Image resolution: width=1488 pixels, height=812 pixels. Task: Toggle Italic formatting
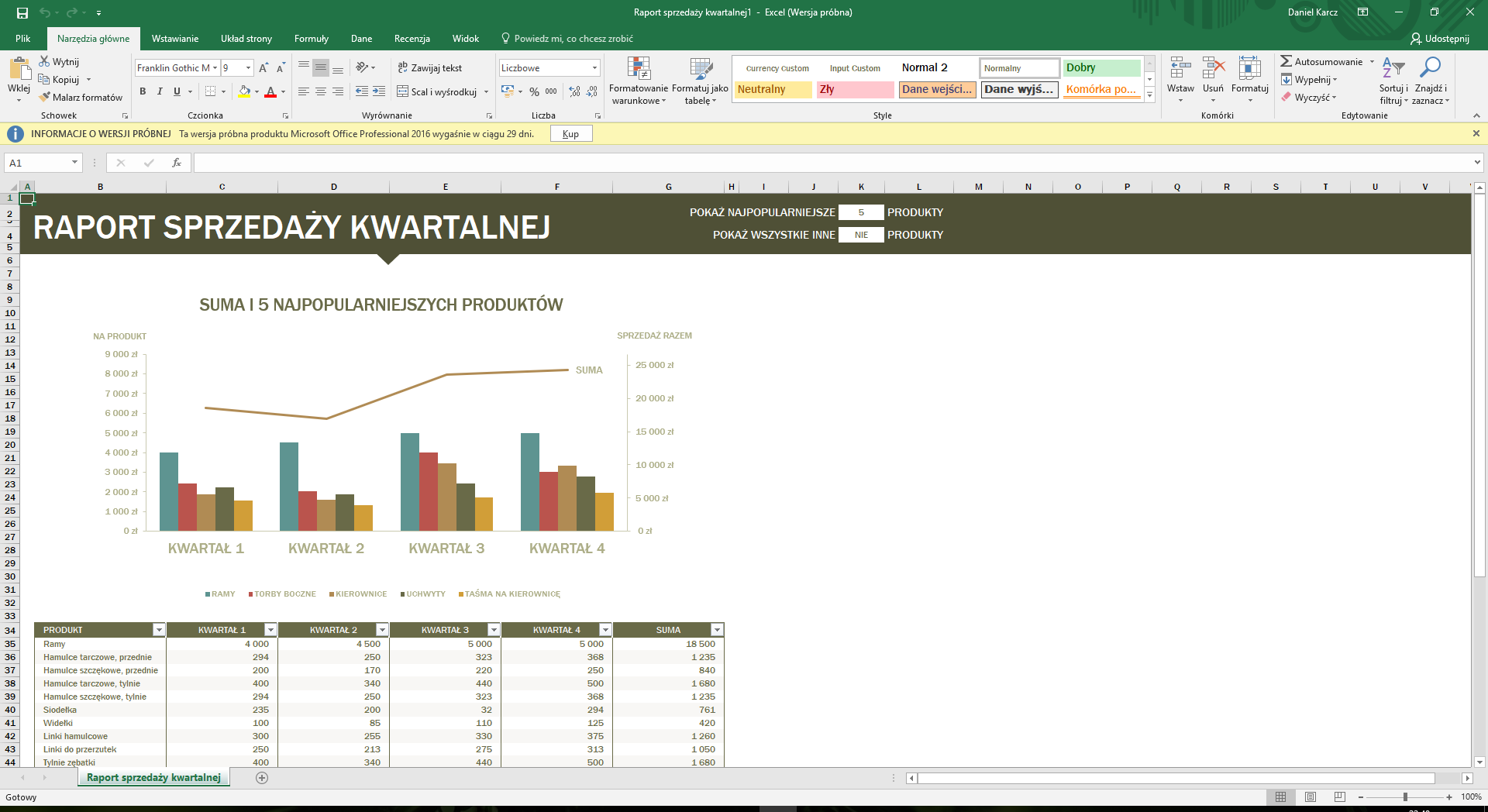click(160, 91)
